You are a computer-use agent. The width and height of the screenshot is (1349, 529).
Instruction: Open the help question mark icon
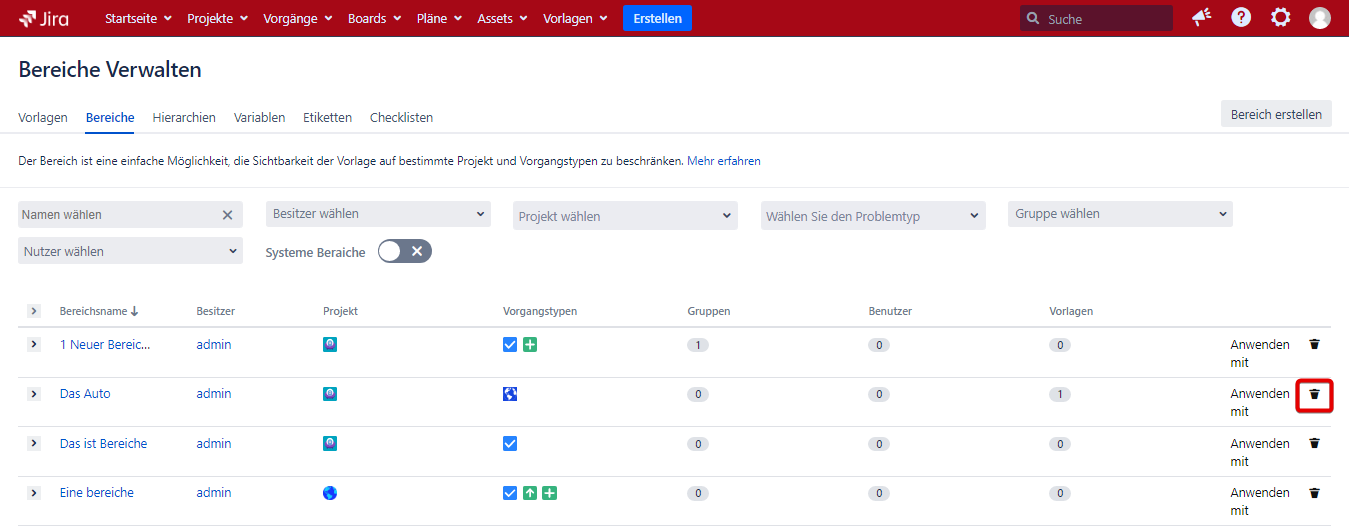tap(1241, 18)
